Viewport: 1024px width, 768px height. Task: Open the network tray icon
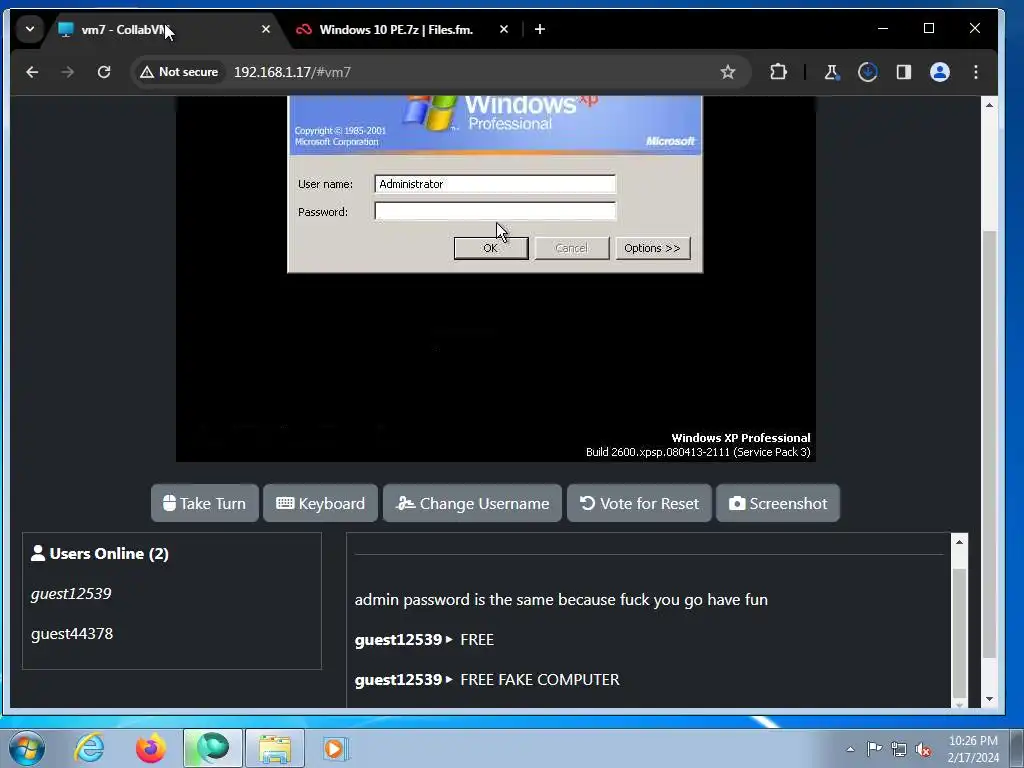(x=899, y=749)
